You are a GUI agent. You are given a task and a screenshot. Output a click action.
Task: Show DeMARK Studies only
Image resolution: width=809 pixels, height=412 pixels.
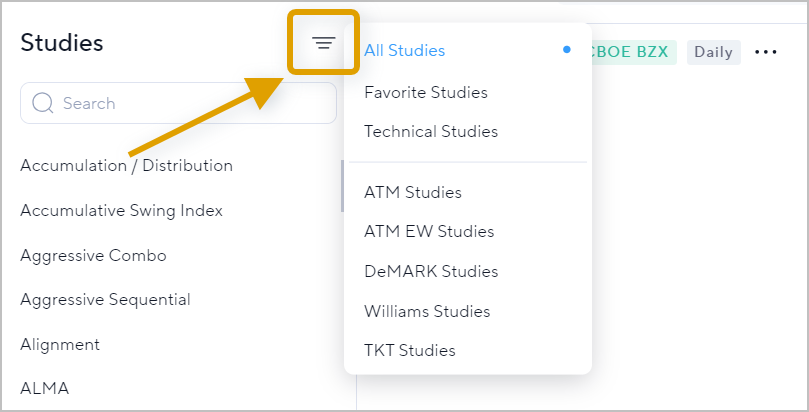[431, 271]
